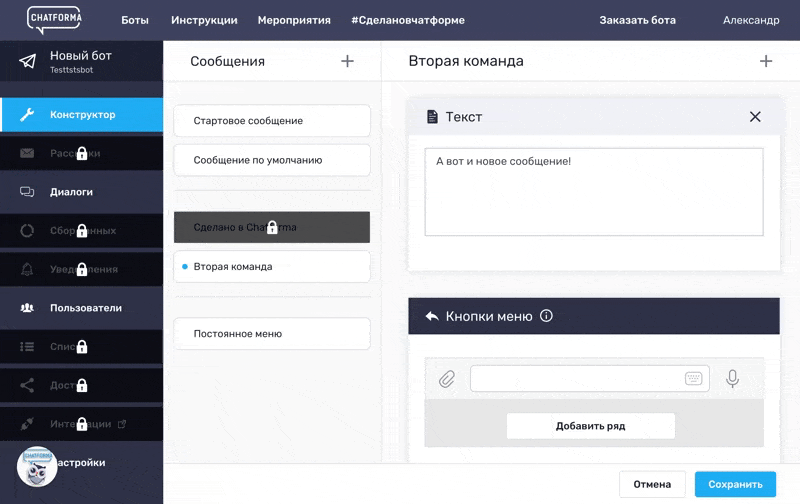Screen dimensions: 800x504
Task: Select the Новый бот Testtstsbot header
Action: pyautogui.click(x=82, y=61)
